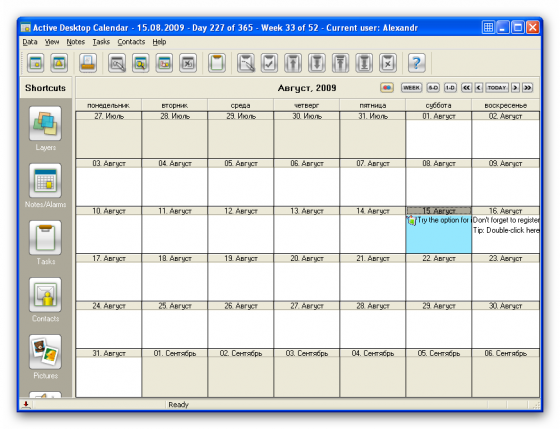Click the суббота column header
This screenshot has width=560, height=429.
[439, 105]
